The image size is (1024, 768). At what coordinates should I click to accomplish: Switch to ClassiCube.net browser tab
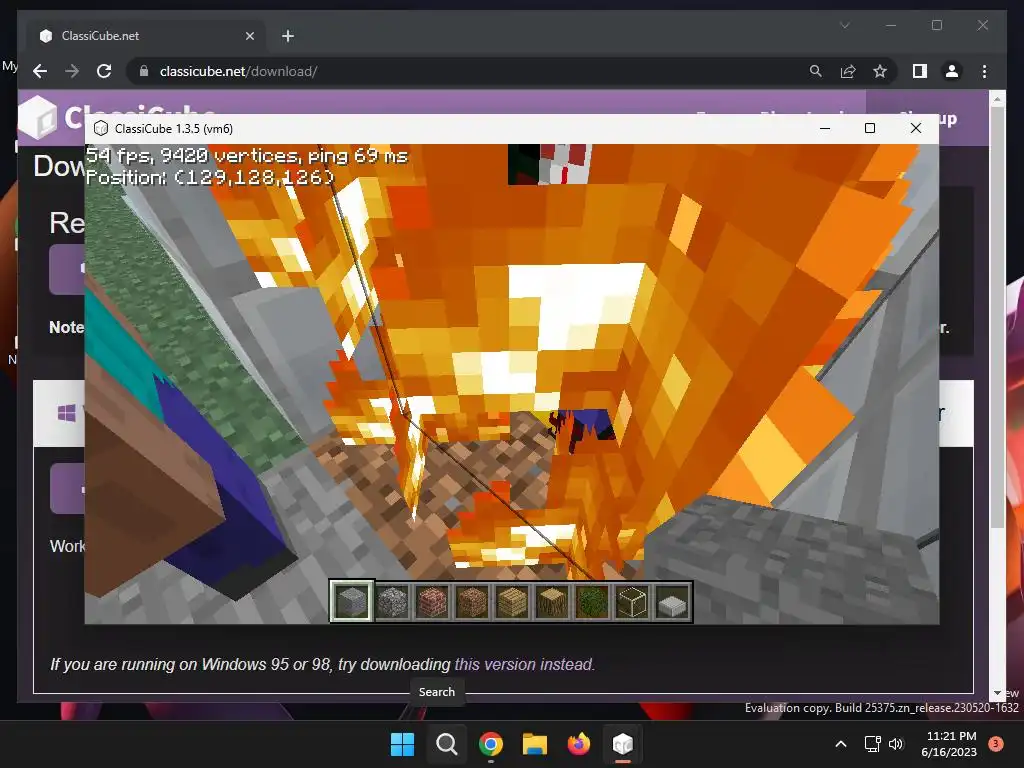(x=146, y=36)
